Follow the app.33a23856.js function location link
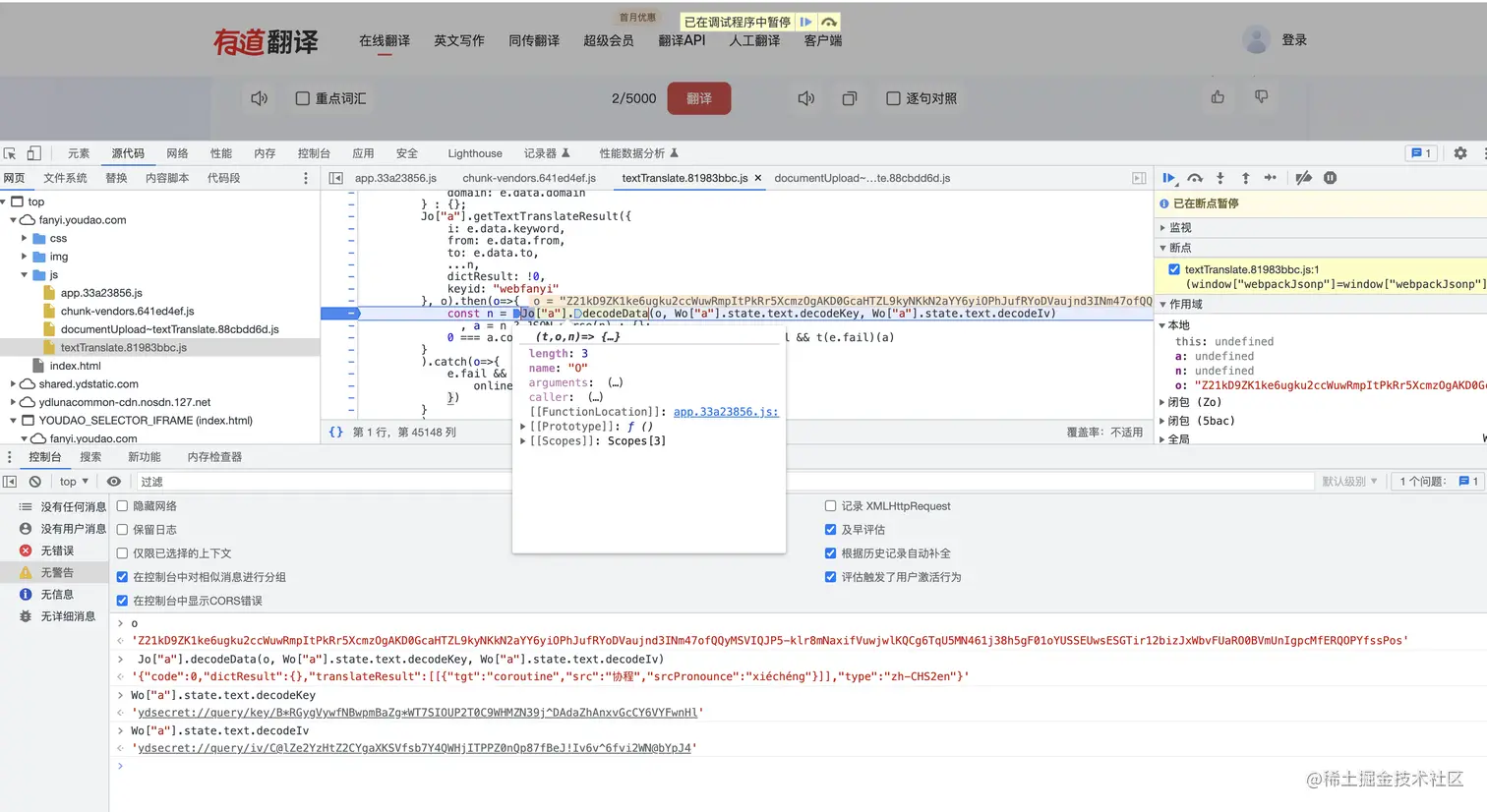Viewport: 1487px width, 812px height. click(x=726, y=412)
